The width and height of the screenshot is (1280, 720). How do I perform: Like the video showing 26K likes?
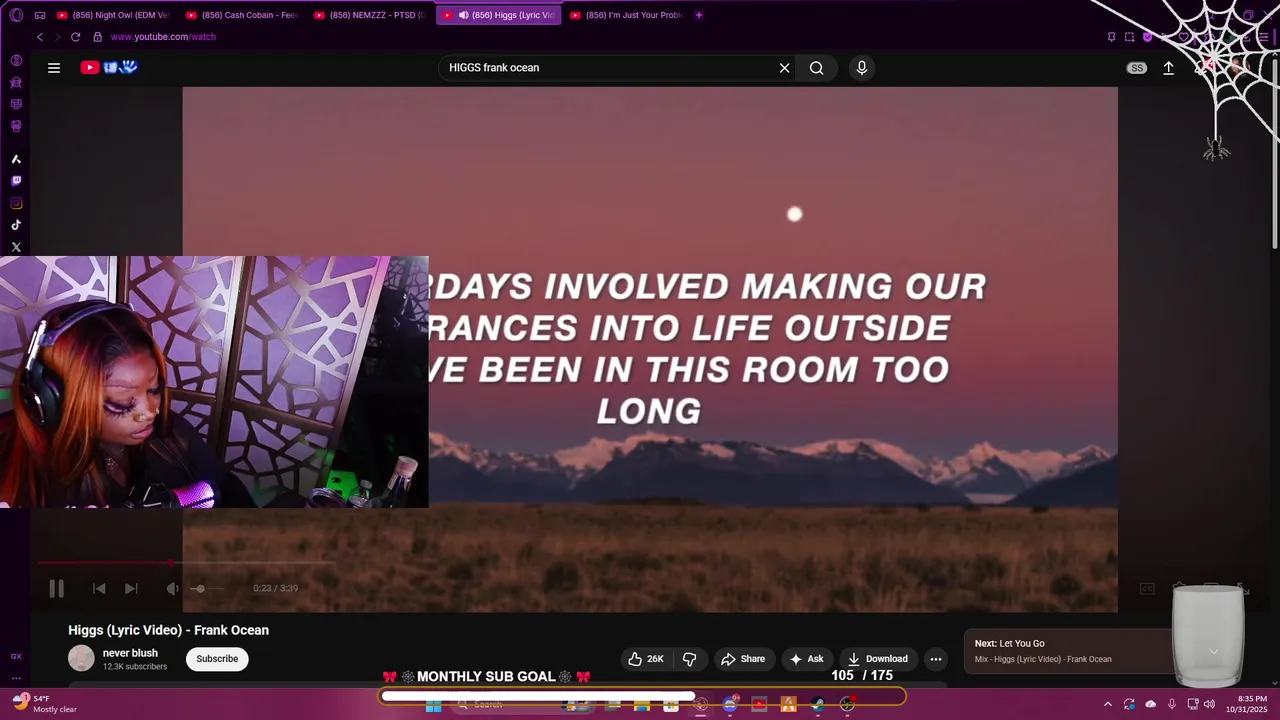point(646,659)
